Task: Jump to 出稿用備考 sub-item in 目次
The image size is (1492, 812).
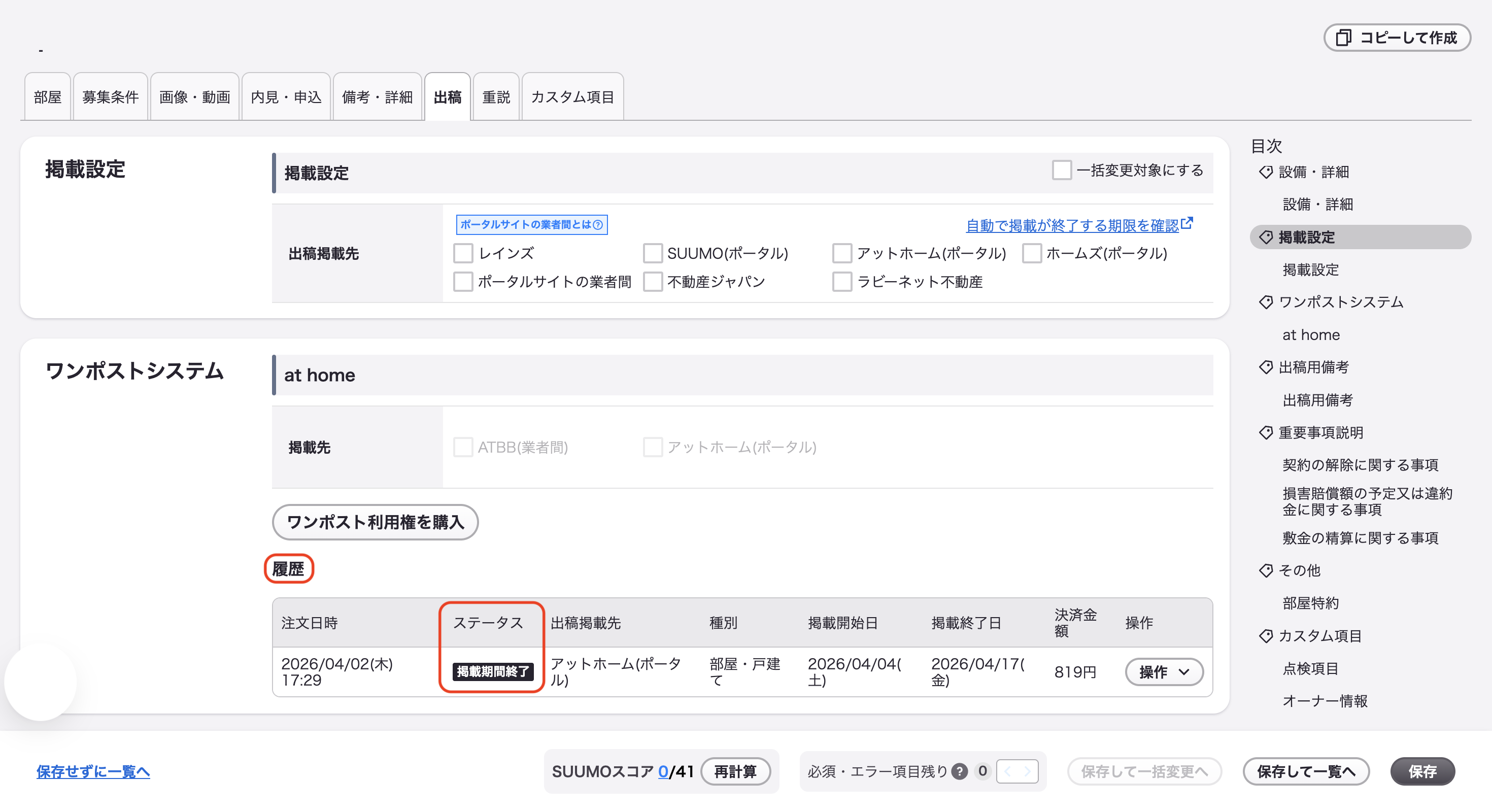Action: pos(1317,400)
